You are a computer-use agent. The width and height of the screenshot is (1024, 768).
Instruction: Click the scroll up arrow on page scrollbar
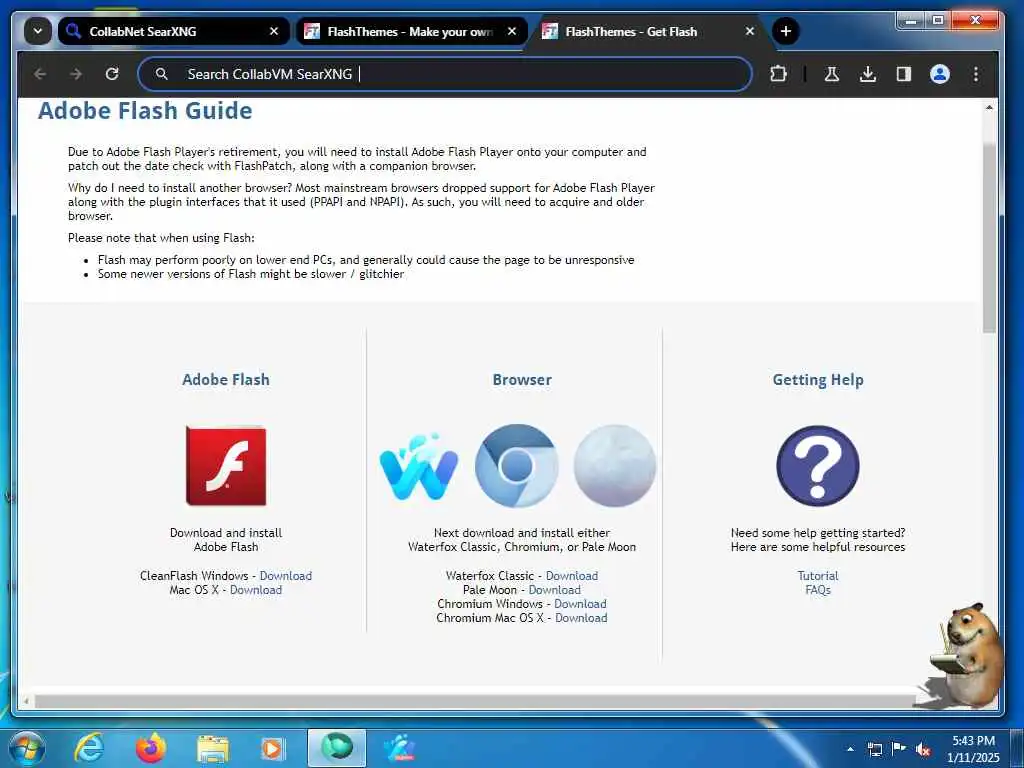click(x=989, y=106)
